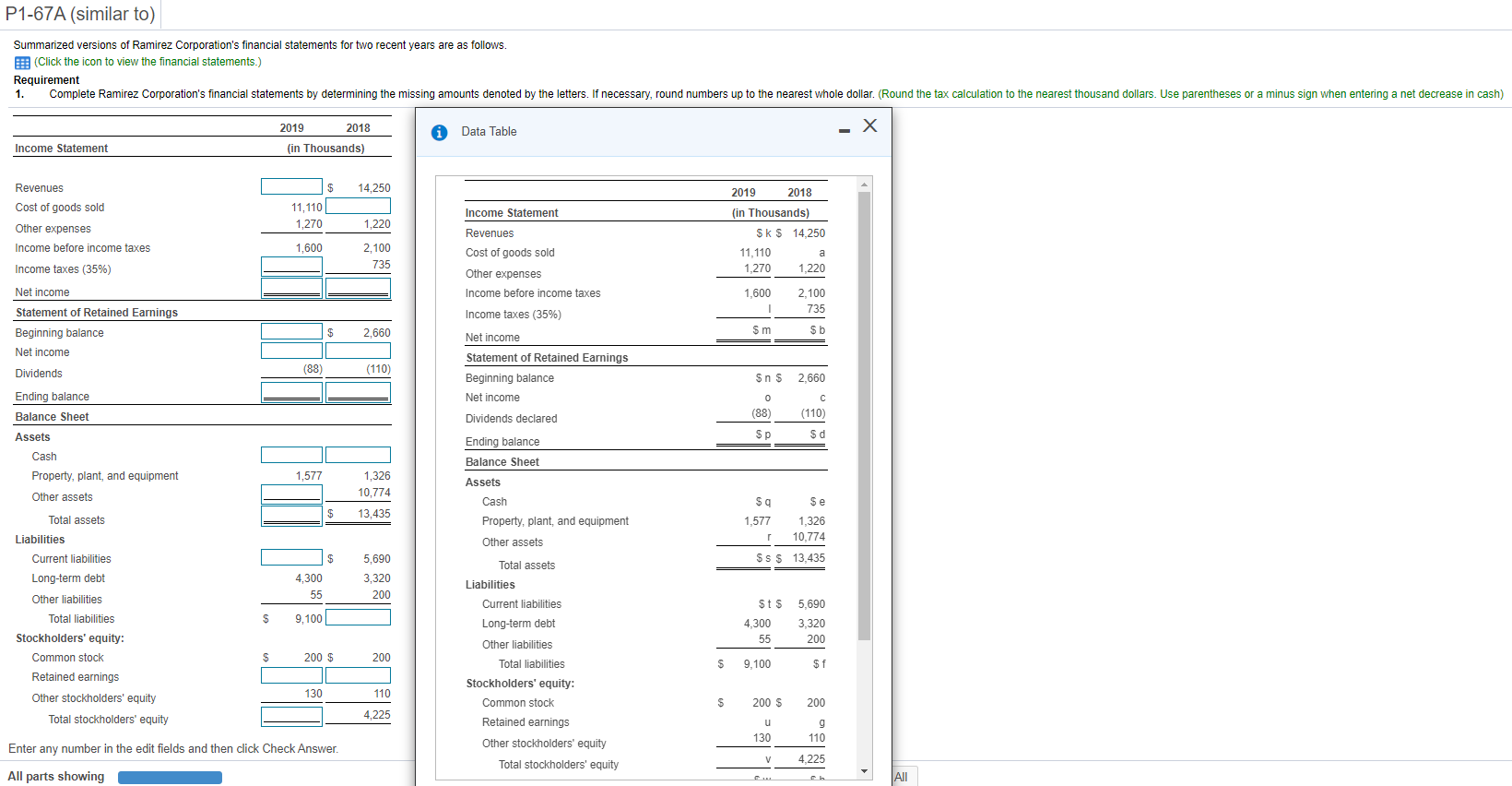Viewport: 1512px width, 786px height.
Task: Click '4,225' total stockholders' equity in main statement
Action: point(376,715)
